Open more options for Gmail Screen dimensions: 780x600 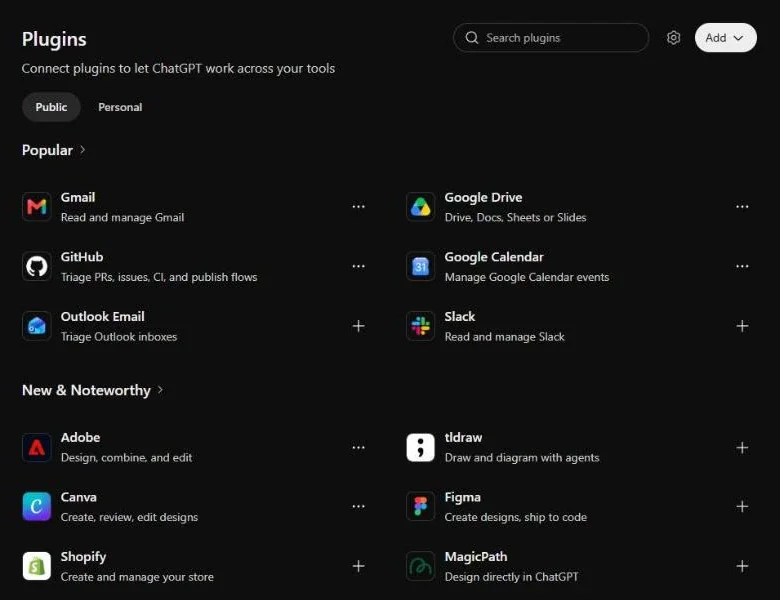(359, 206)
